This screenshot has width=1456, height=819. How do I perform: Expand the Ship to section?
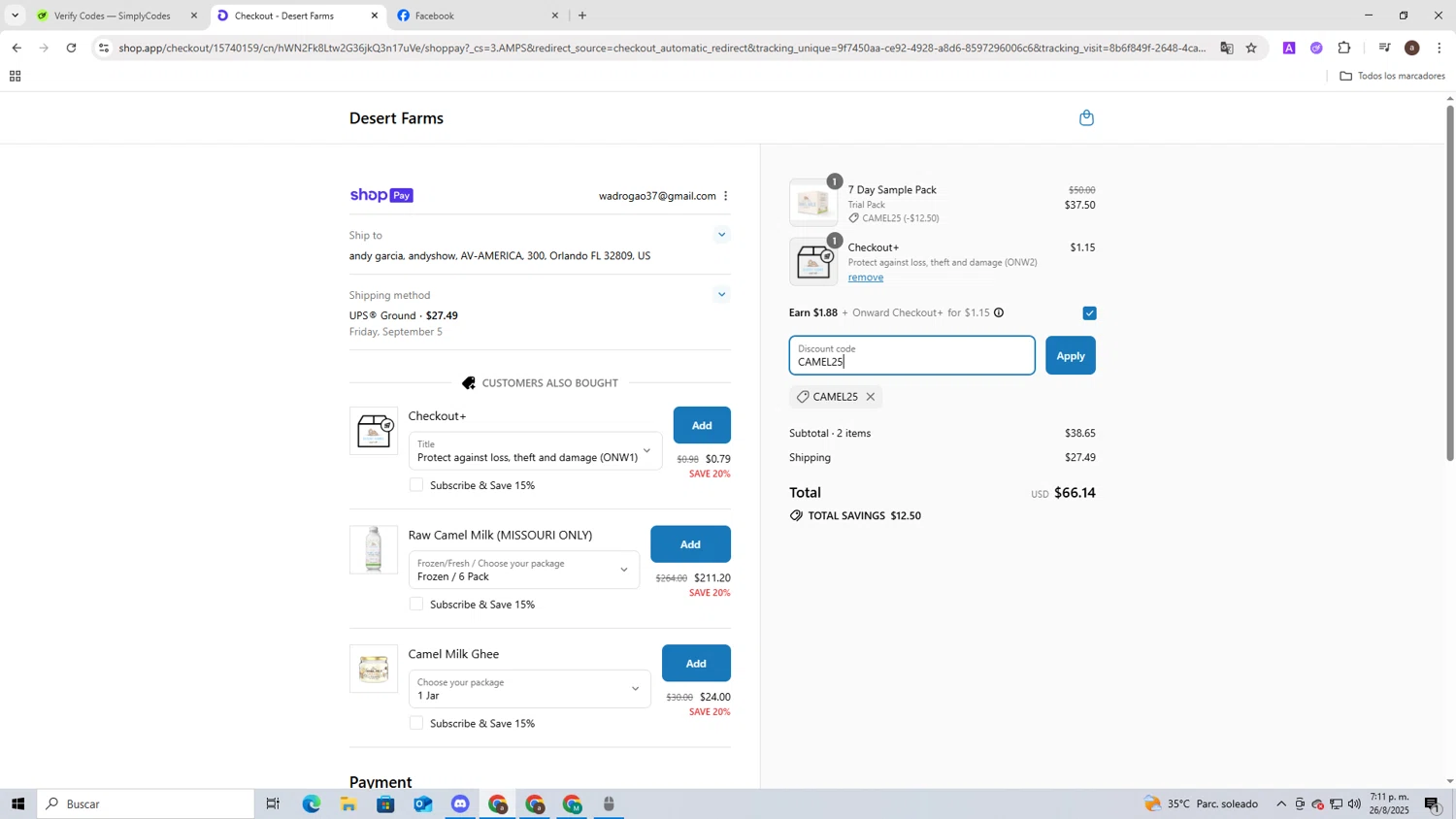coord(721,235)
